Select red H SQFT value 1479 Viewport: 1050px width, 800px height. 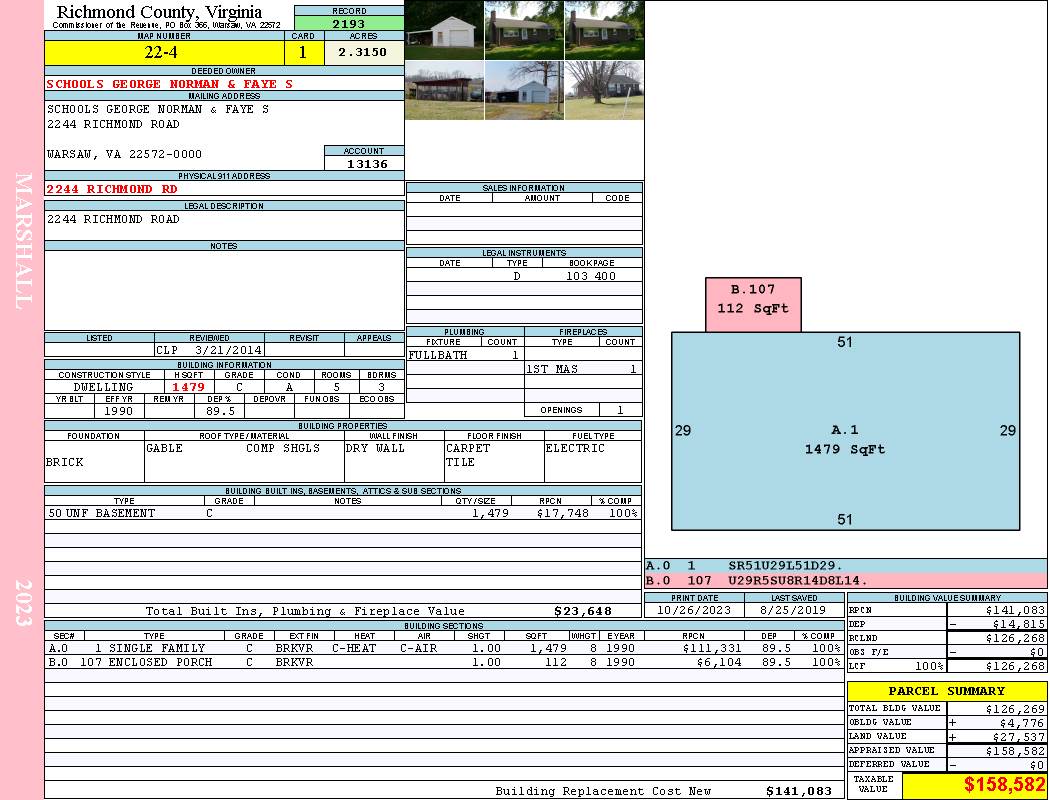coord(188,387)
